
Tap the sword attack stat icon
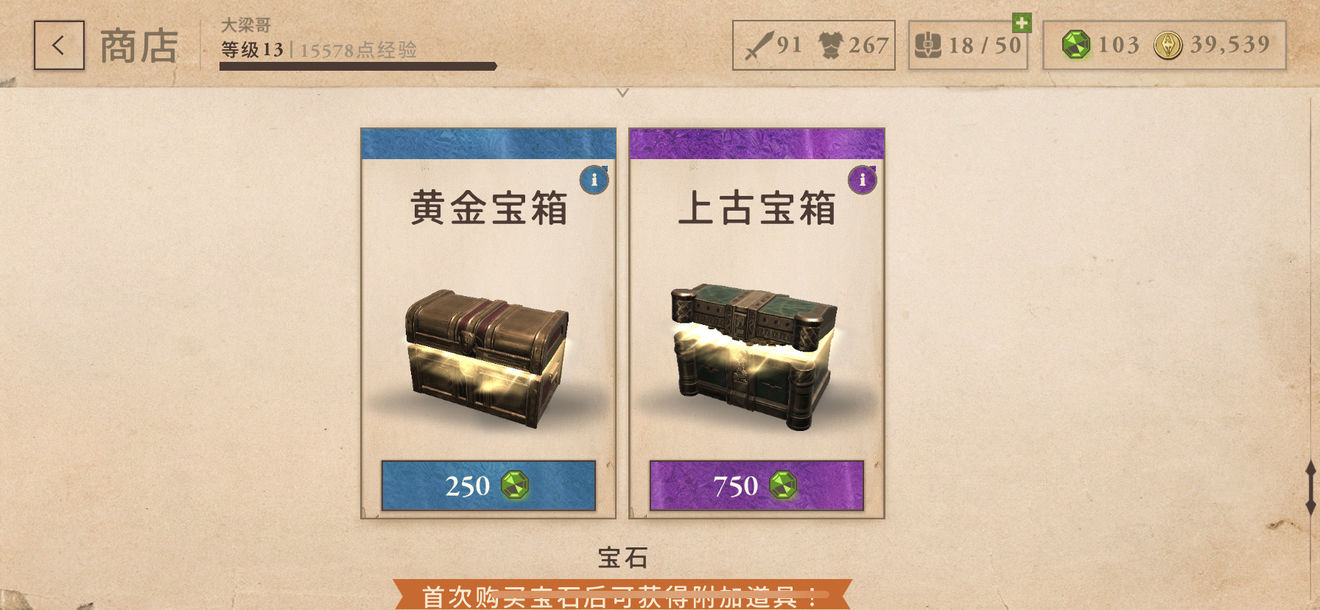click(x=759, y=45)
